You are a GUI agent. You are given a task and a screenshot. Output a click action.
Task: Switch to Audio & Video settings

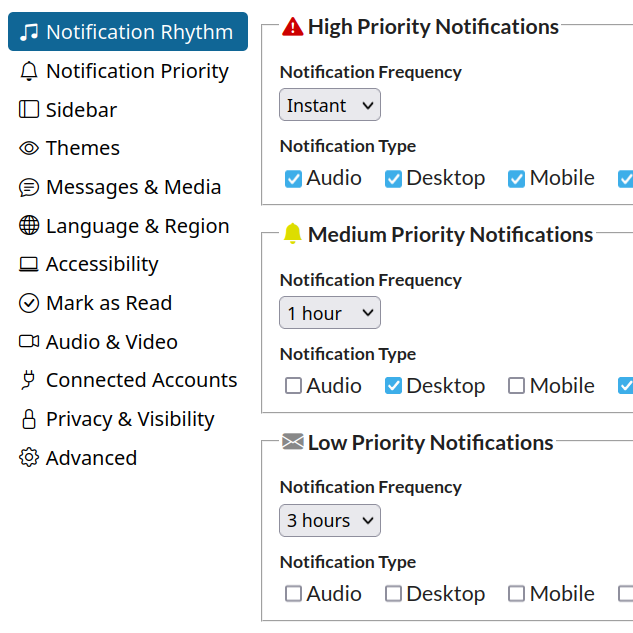[111, 342]
